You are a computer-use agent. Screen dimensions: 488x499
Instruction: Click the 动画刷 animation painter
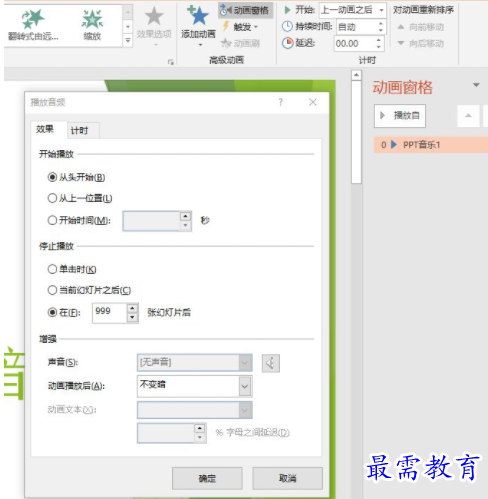pos(241,43)
